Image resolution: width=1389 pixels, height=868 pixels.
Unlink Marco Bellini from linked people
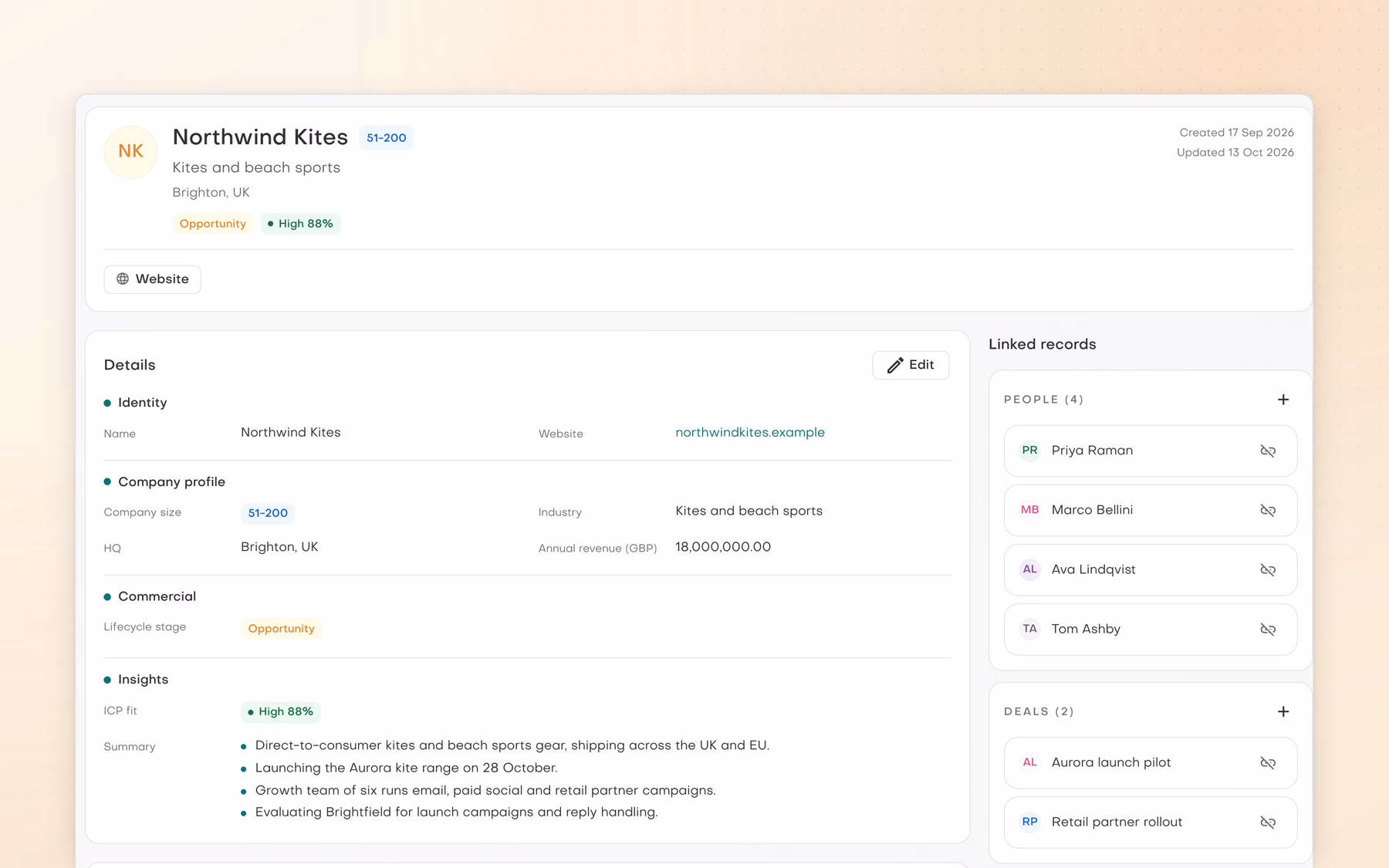(x=1268, y=510)
